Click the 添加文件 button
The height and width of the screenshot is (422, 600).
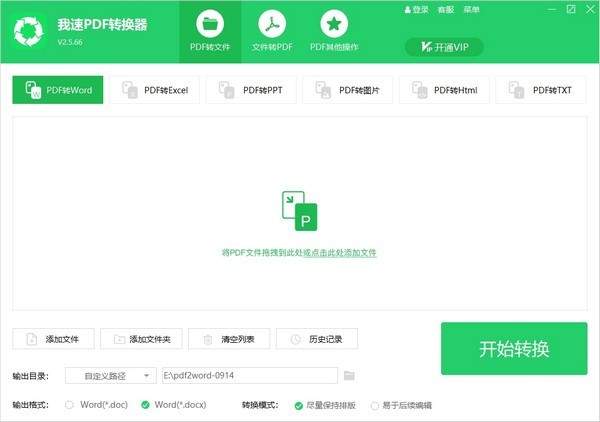pyautogui.click(x=53, y=339)
